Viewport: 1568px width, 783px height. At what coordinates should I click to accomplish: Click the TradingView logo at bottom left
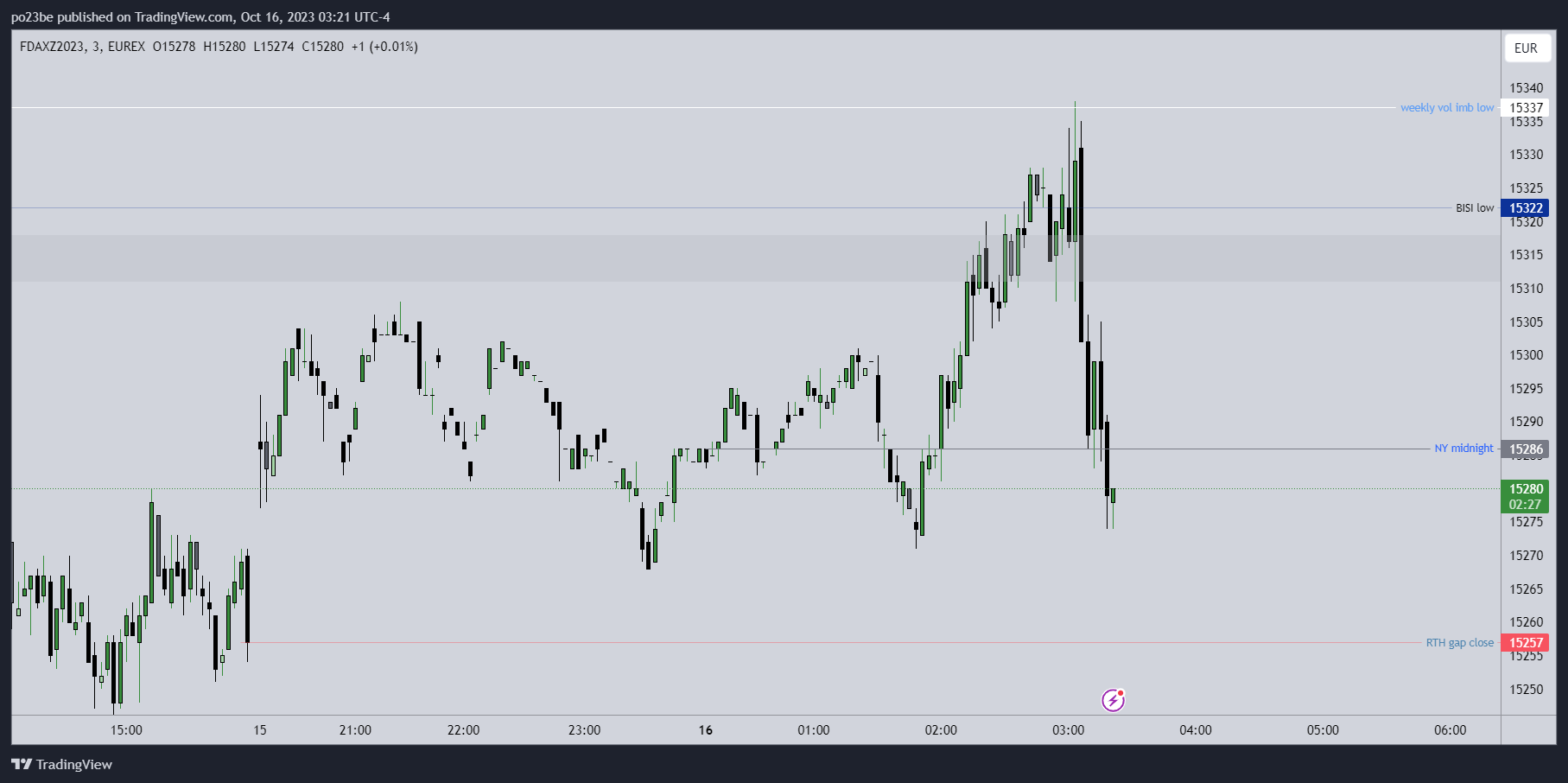click(62, 764)
